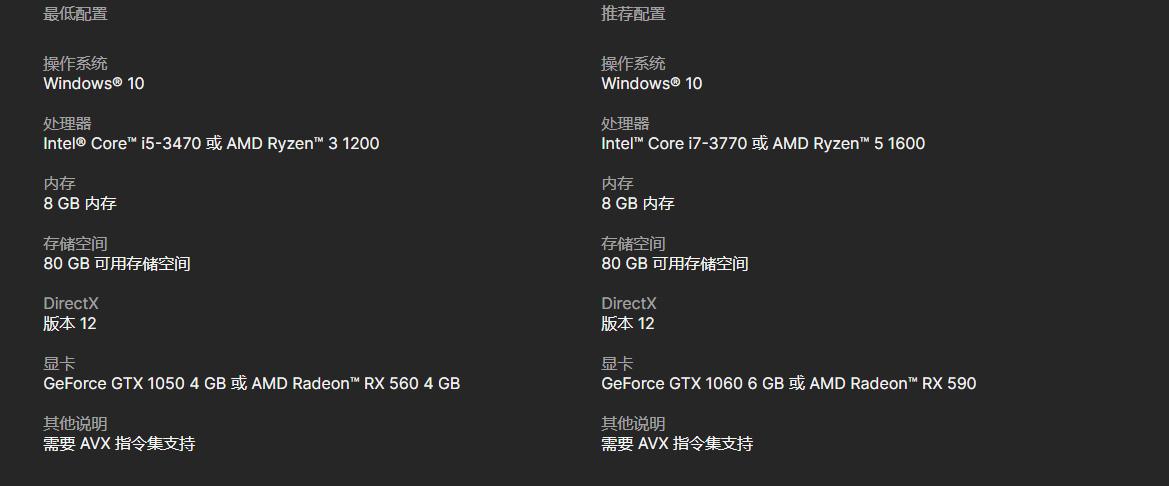Click the minimum 8 GB 内存 value

pos(80,203)
